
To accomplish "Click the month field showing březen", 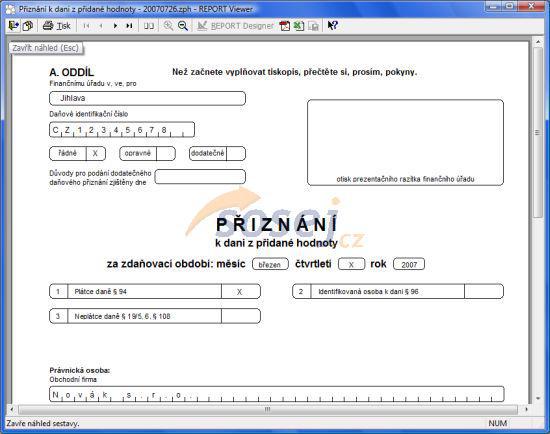I will tap(270, 264).
